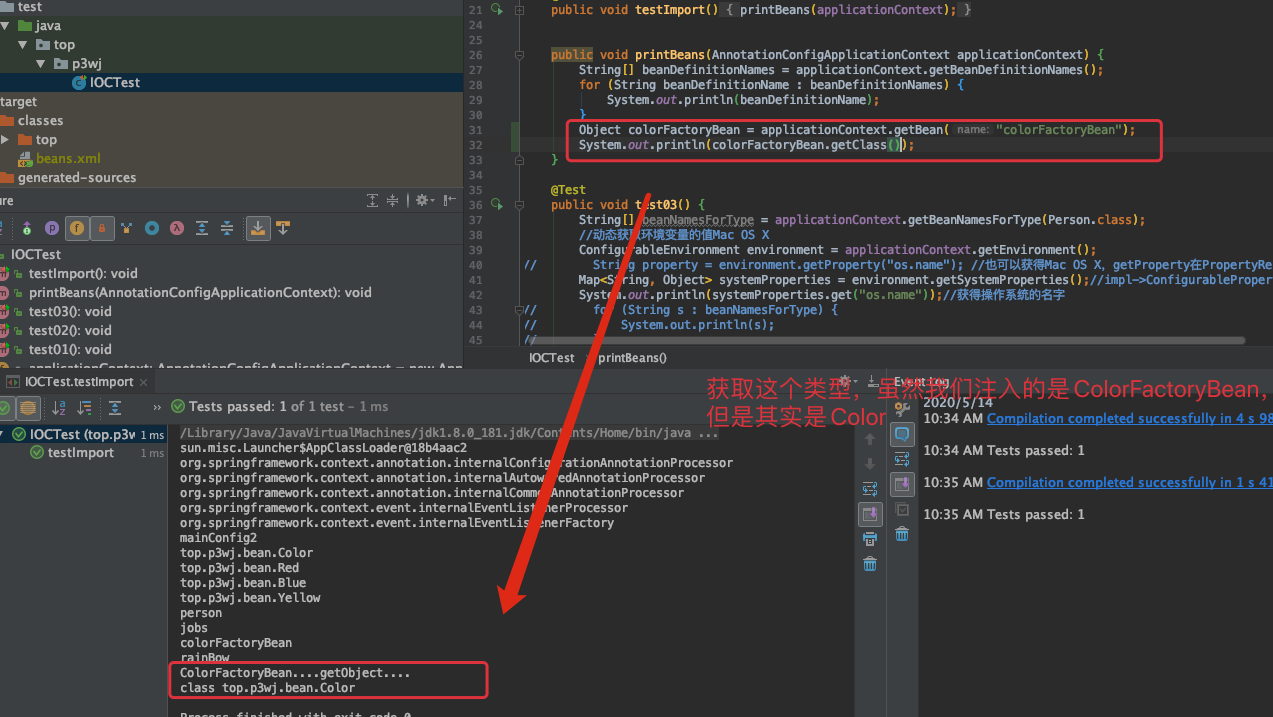Click Mark all as read in Event Log
This screenshot has width=1273, height=717.
(902, 509)
